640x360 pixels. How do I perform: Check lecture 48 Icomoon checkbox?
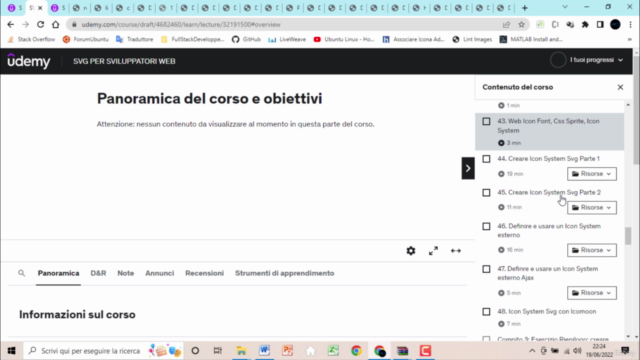pyautogui.click(x=486, y=312)
